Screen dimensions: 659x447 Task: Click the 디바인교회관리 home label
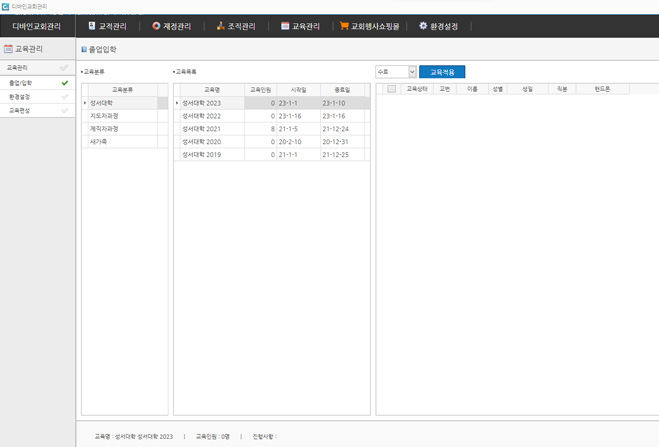tap(37, 26)
